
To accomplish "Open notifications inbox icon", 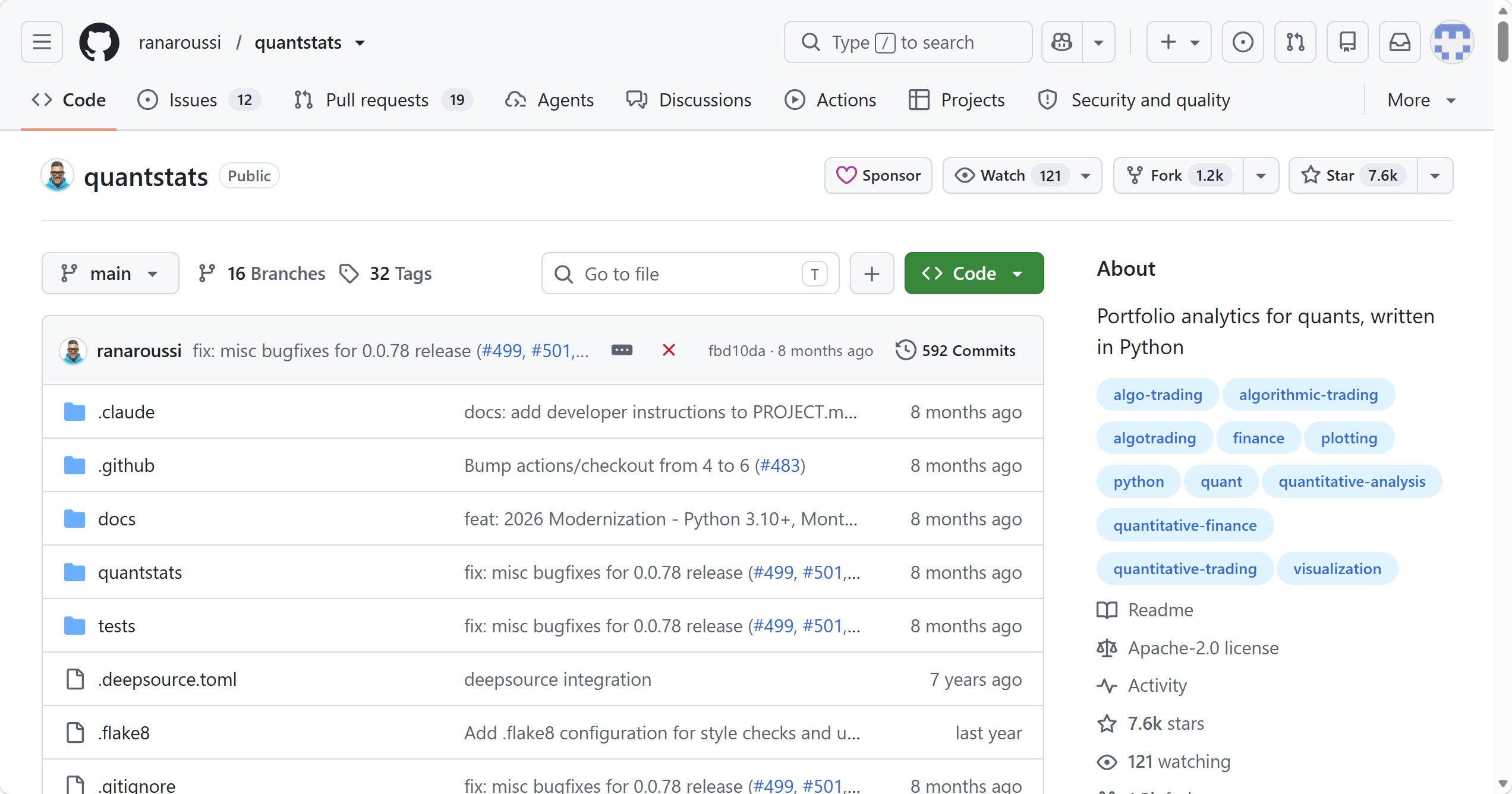I will tap(1400, 42).
